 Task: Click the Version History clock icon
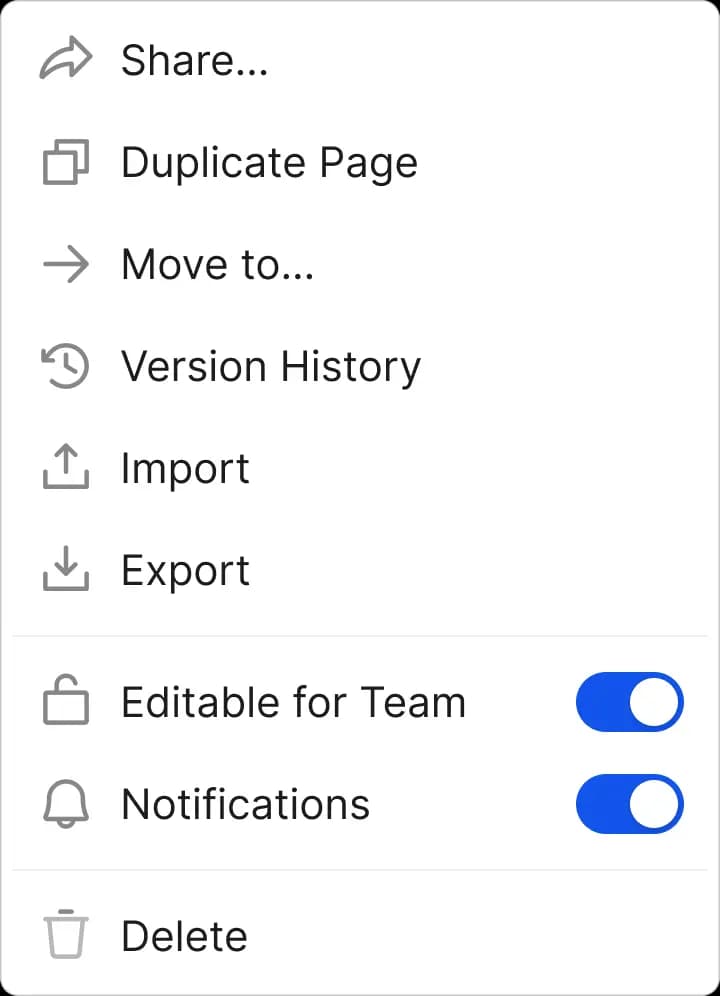[66, 367]
